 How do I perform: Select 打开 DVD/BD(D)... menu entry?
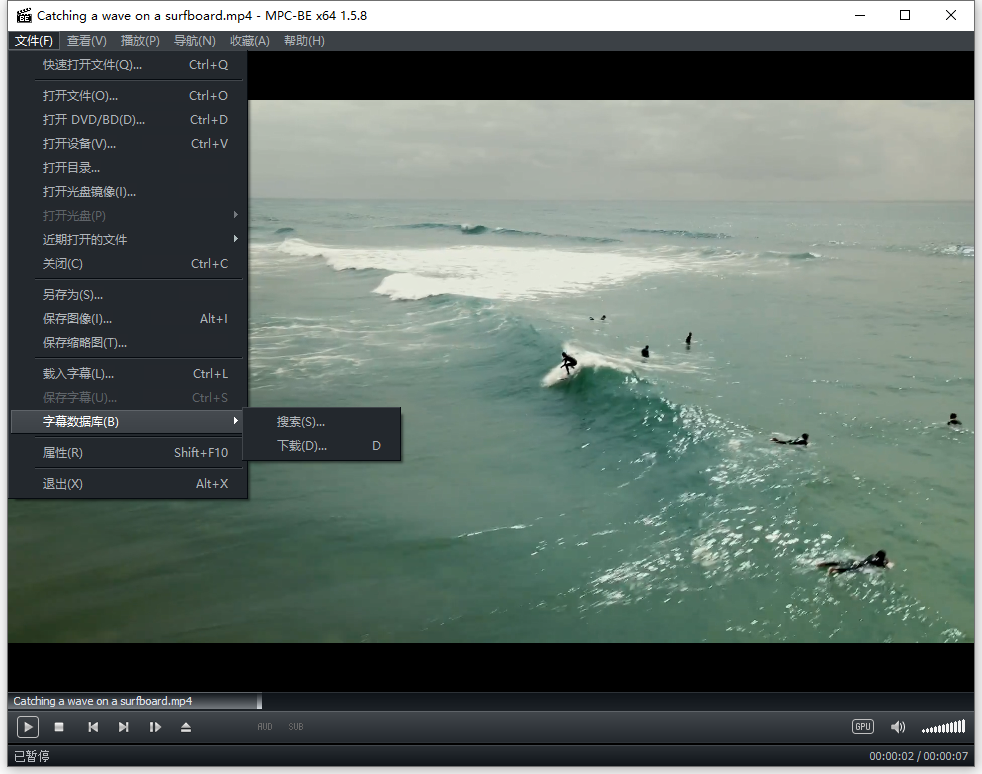coord(128,120)
